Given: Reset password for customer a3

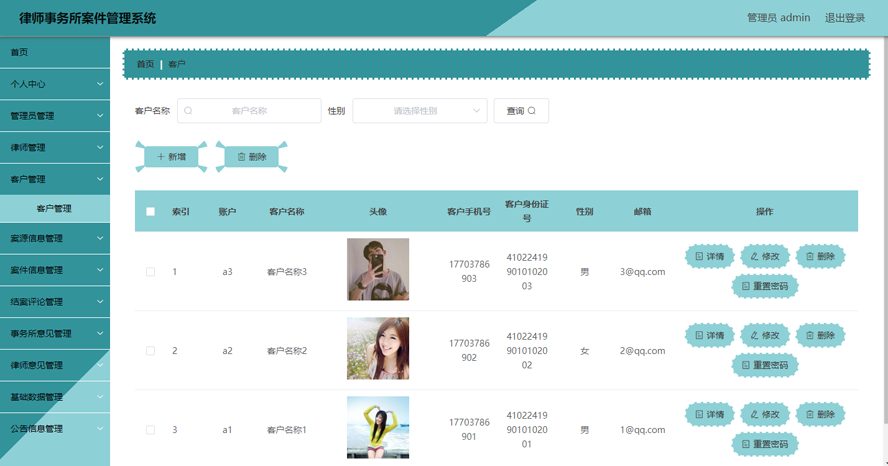Looking at the screenshot, I should (765, 286).
